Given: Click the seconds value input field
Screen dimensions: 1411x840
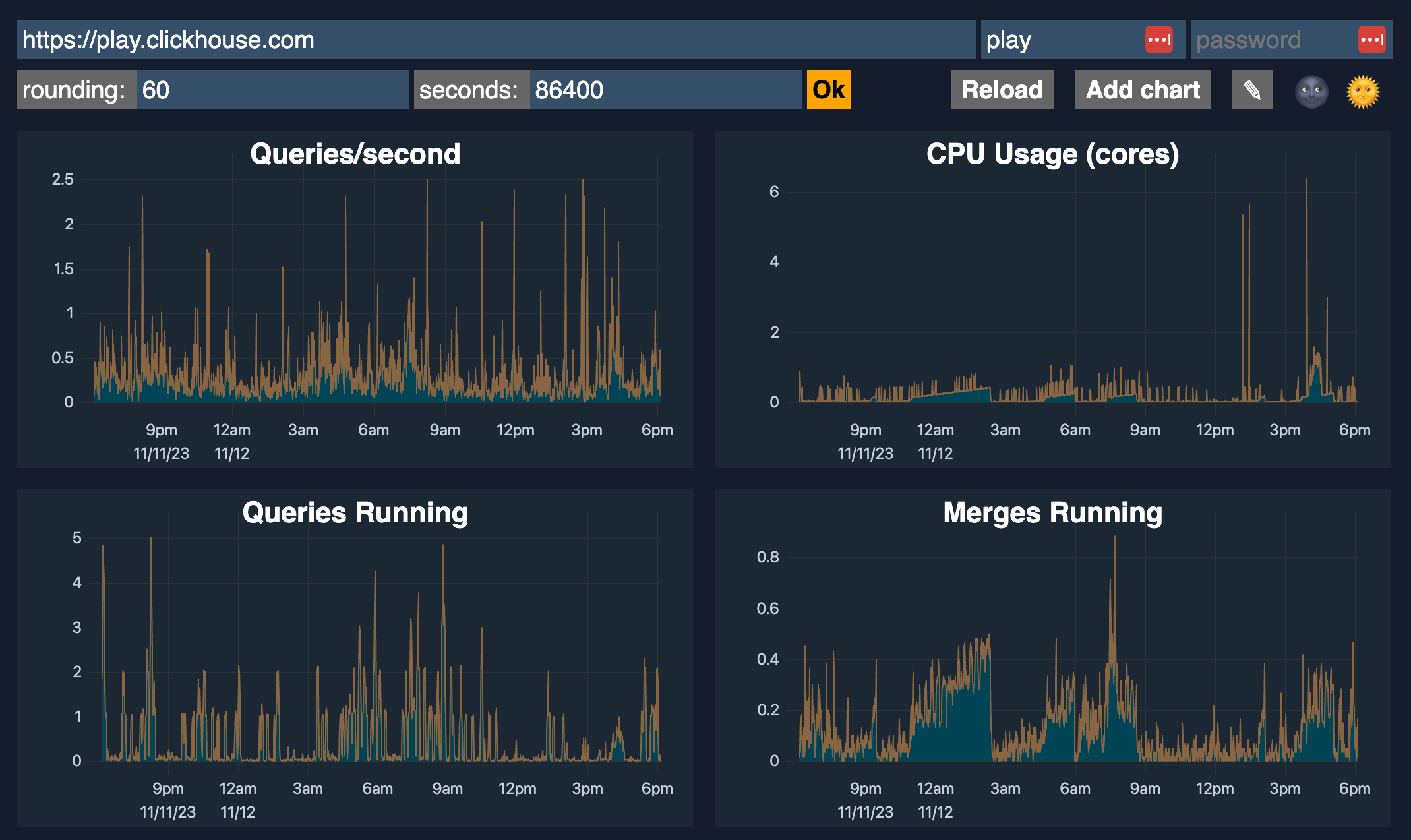Looking at the screenshot, I should click(665, 90).
